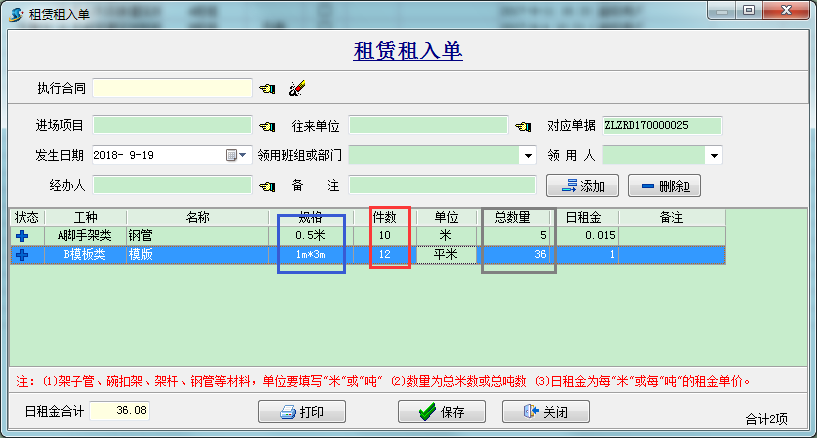Click the 添加 button
This screenshot has height=438, width=817.
[x=582, y=186]
